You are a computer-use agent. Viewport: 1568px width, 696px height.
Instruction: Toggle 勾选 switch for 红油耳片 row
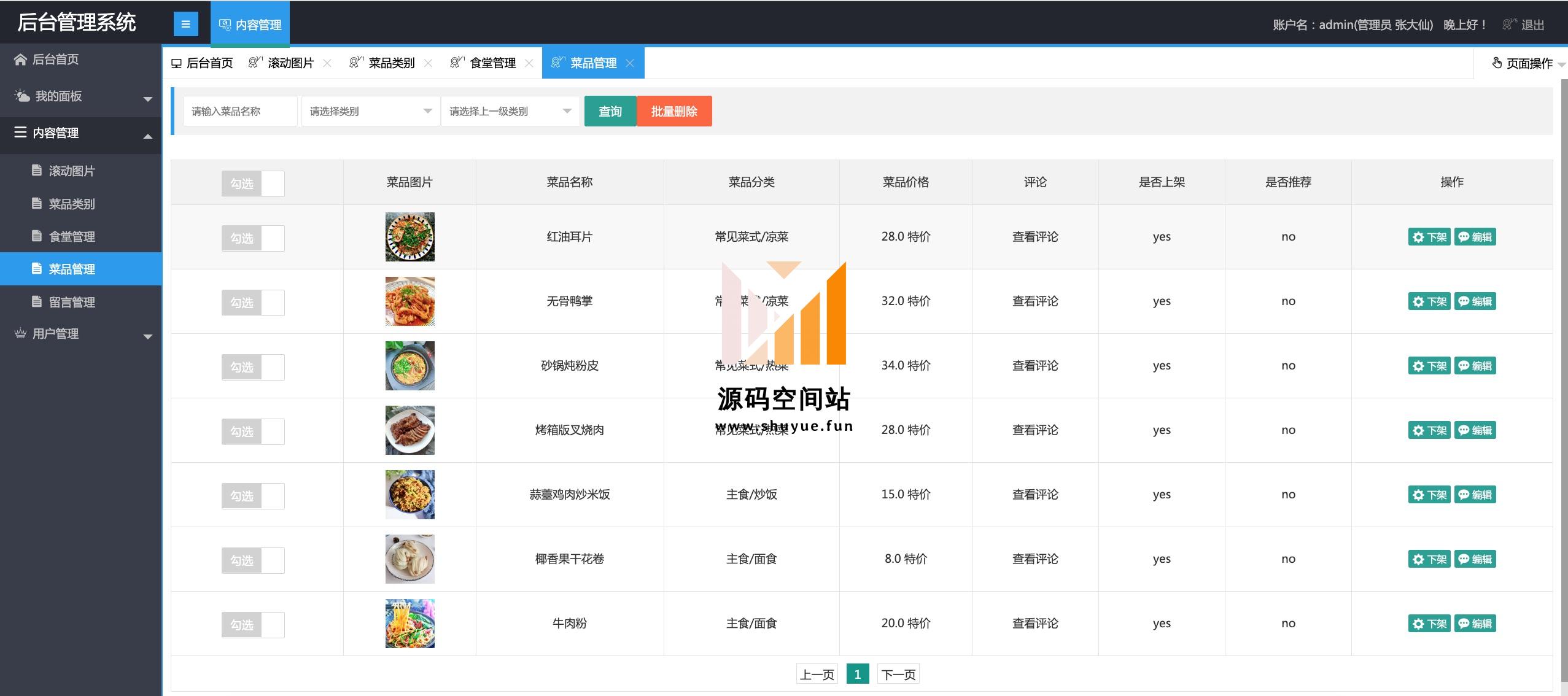click(253, 238)
